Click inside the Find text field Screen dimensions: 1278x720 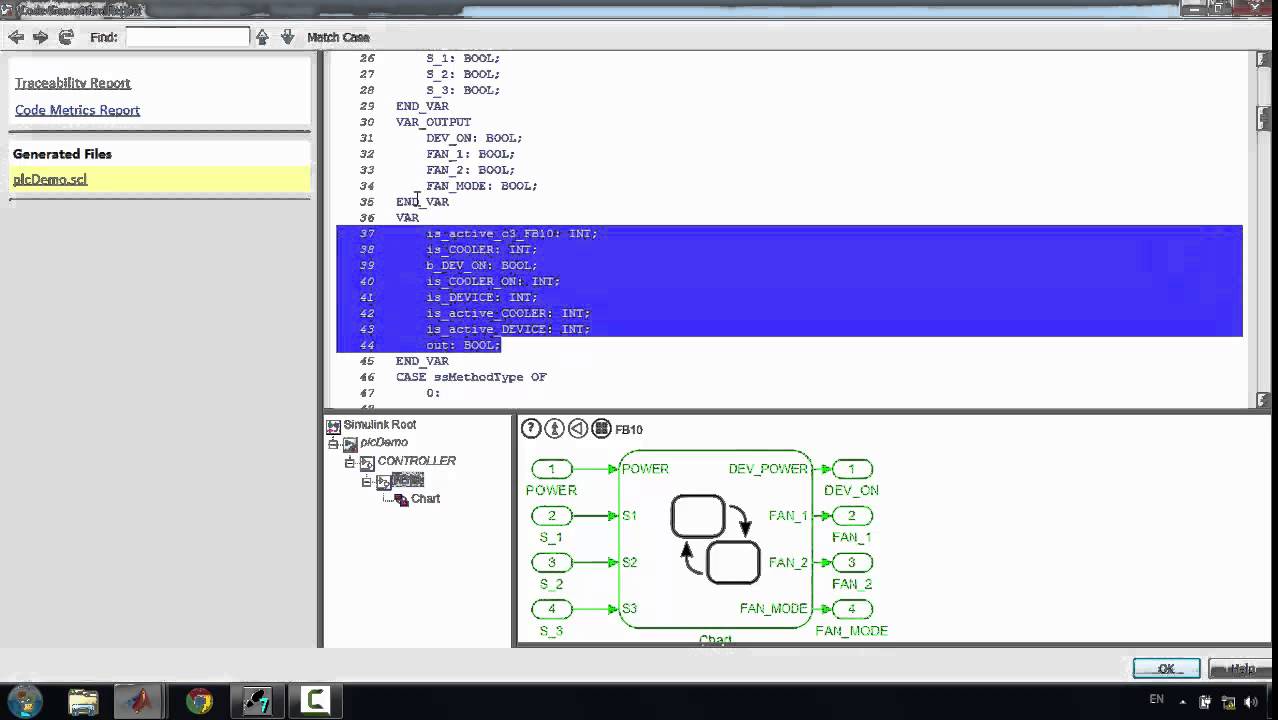(x=187, y=37)
